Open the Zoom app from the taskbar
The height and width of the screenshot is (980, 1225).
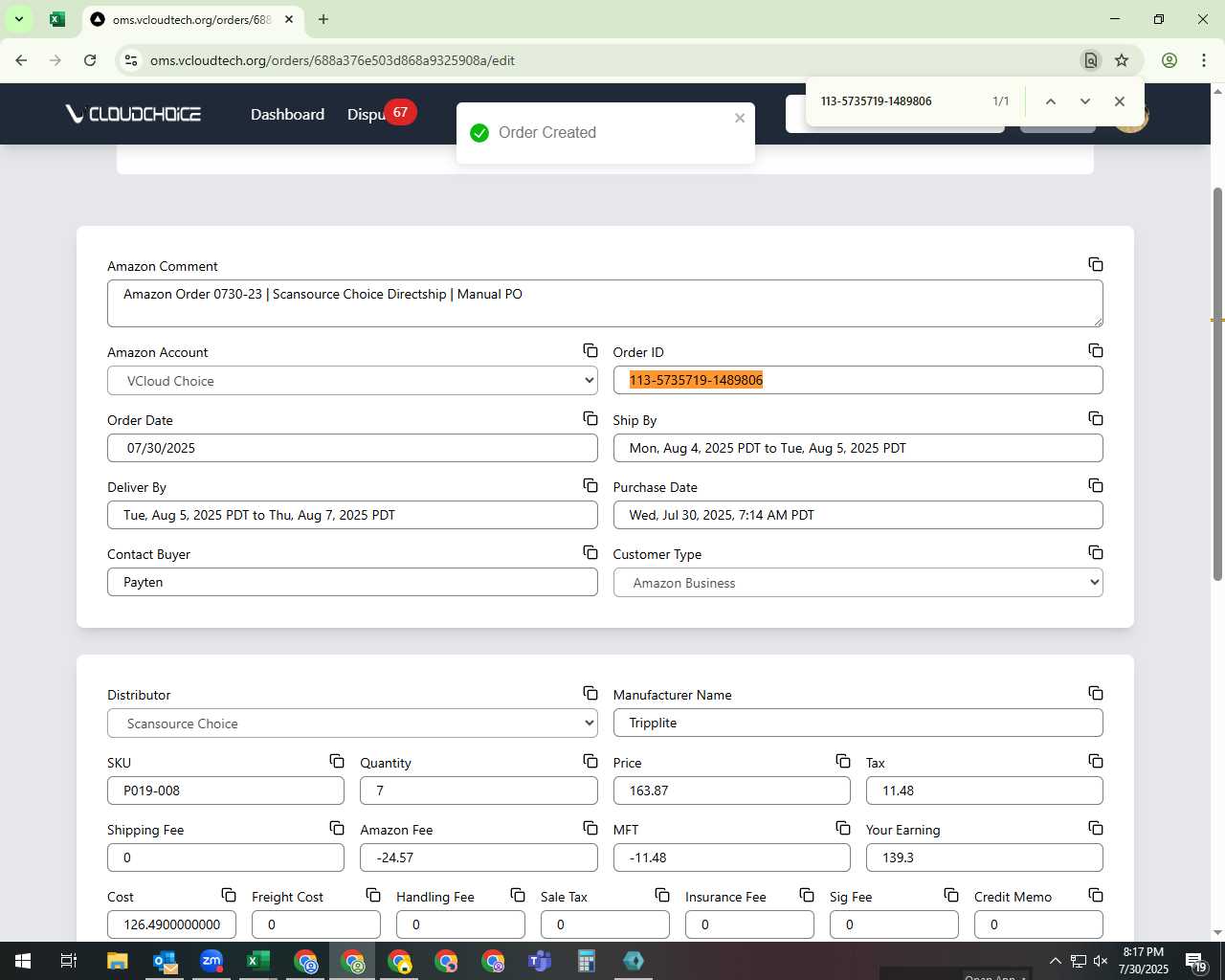(212, 961)
